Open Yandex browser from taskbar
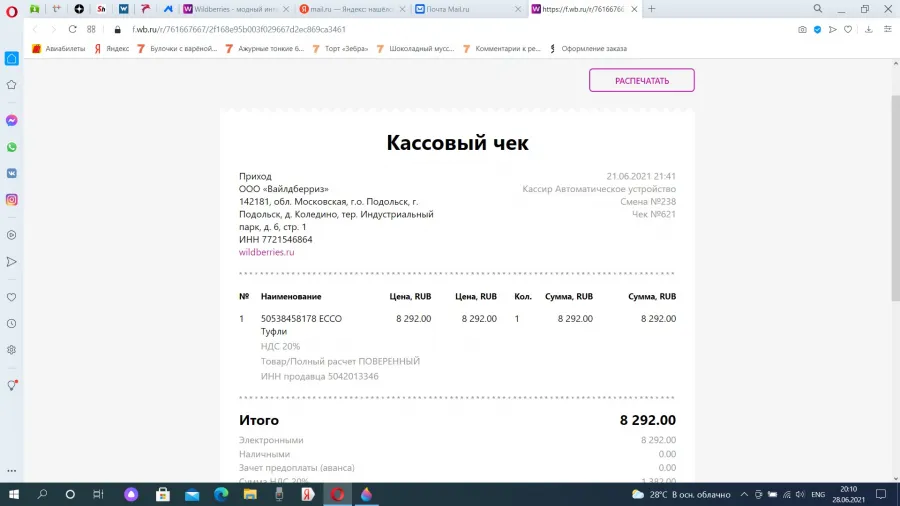This screenshot has width=900, height=506. click(308, 494)
